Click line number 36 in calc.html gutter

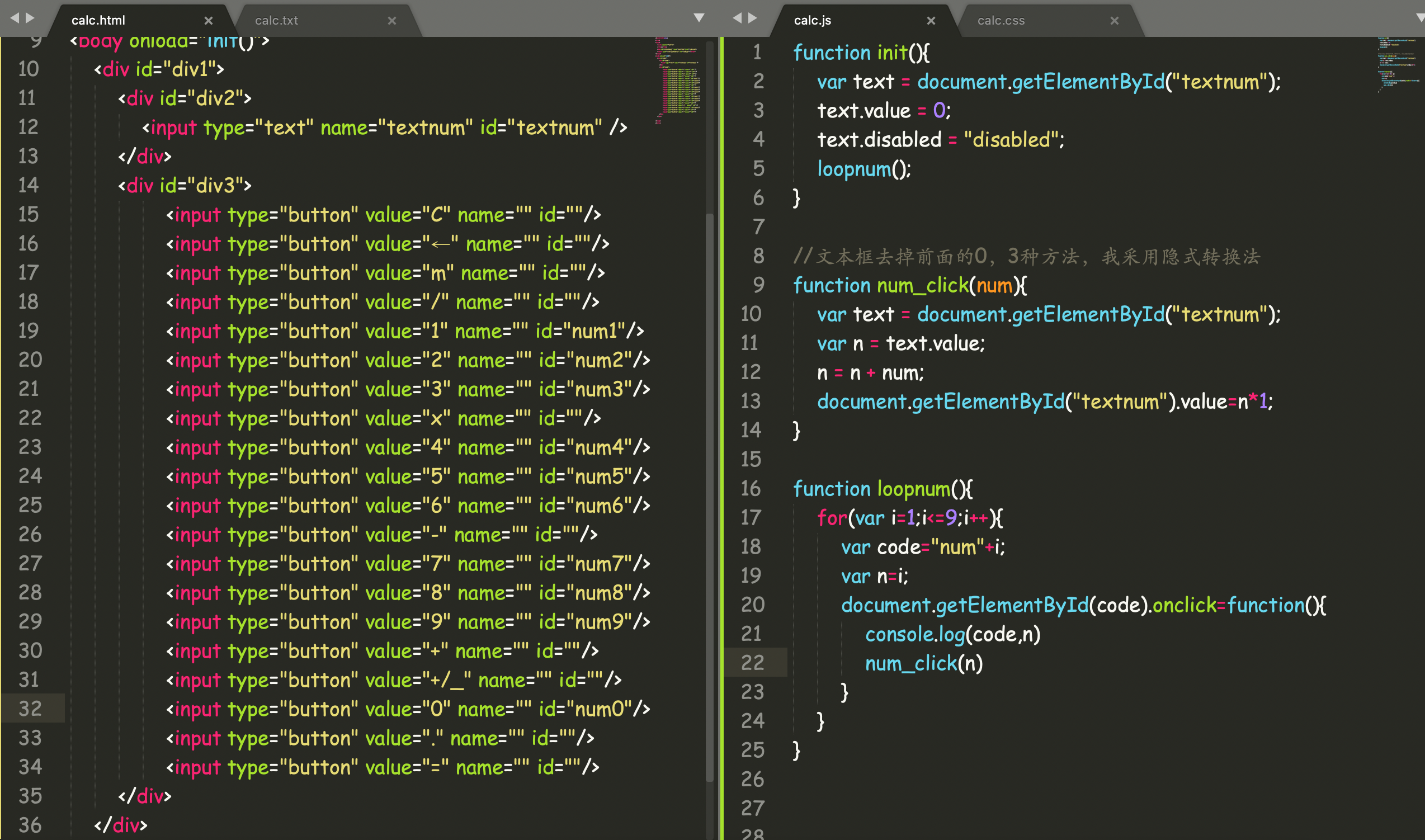tap(30, 825)
